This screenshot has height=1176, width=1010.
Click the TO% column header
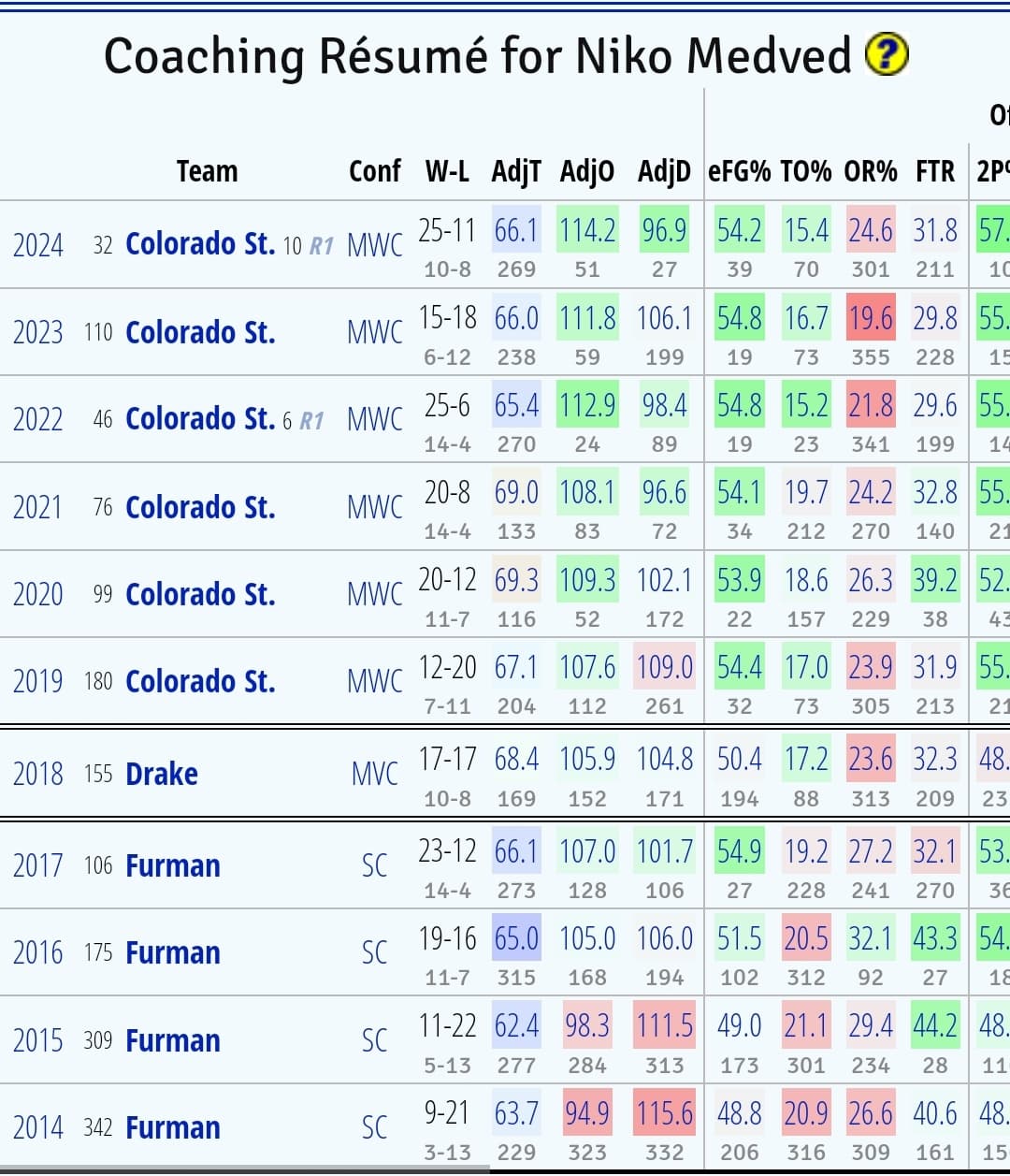point(806,171)
